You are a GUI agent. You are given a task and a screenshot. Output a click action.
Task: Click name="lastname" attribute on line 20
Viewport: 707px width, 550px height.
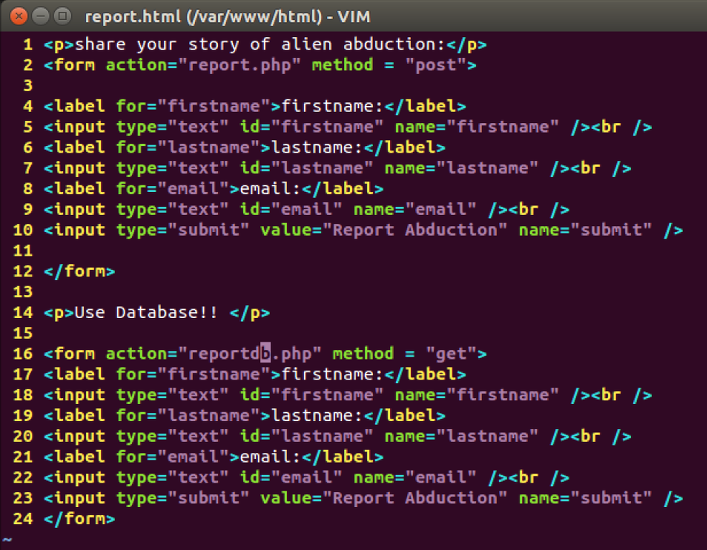(x=462, y=437)
